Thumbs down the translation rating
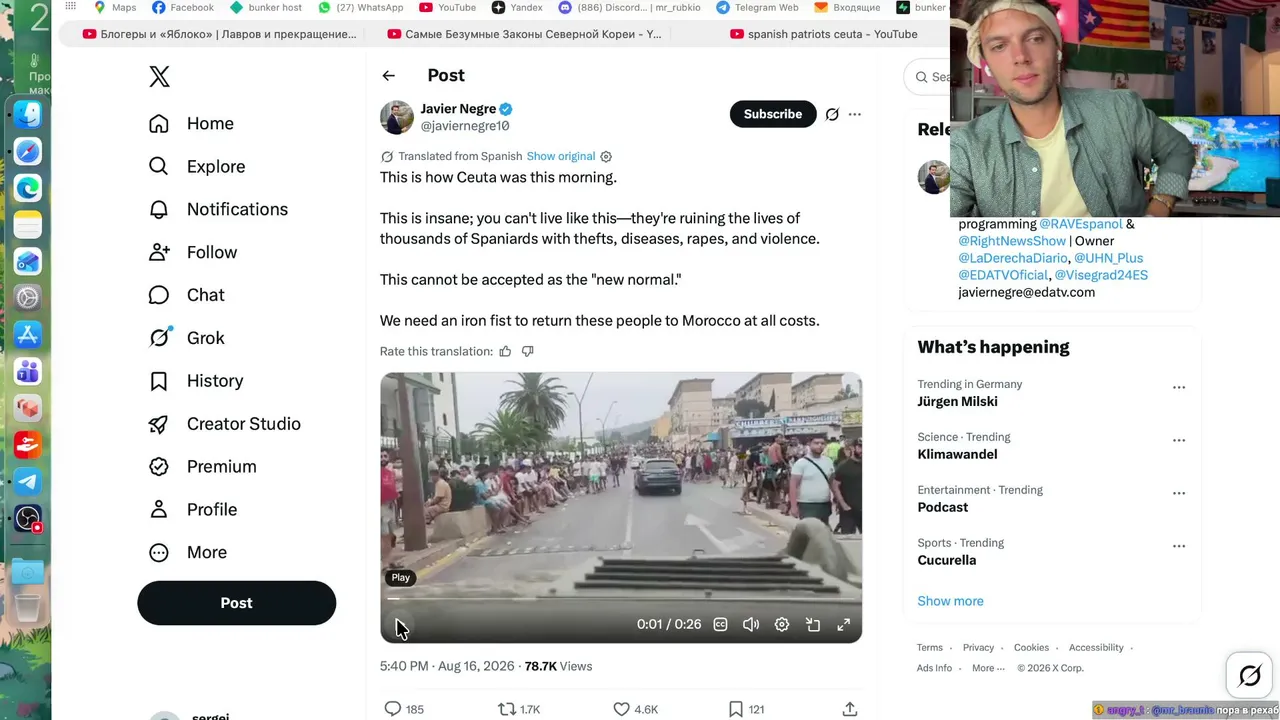Image resolution: width=1280 pixels, height=720 pixels. [x=528, y=351]
